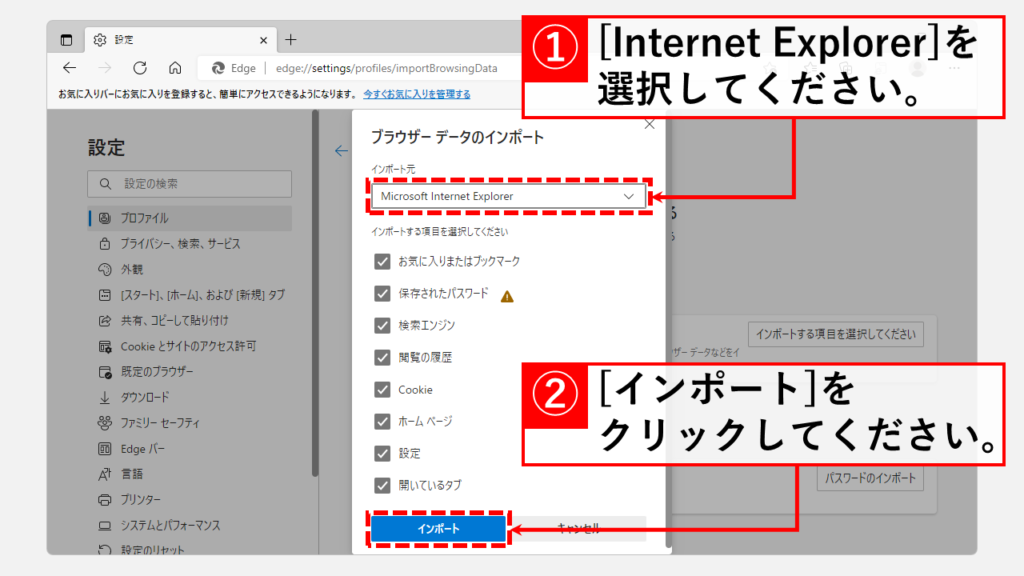Reload the page with refresh icon
This screenshot has height=576, width=1024.
click(140, 68)
